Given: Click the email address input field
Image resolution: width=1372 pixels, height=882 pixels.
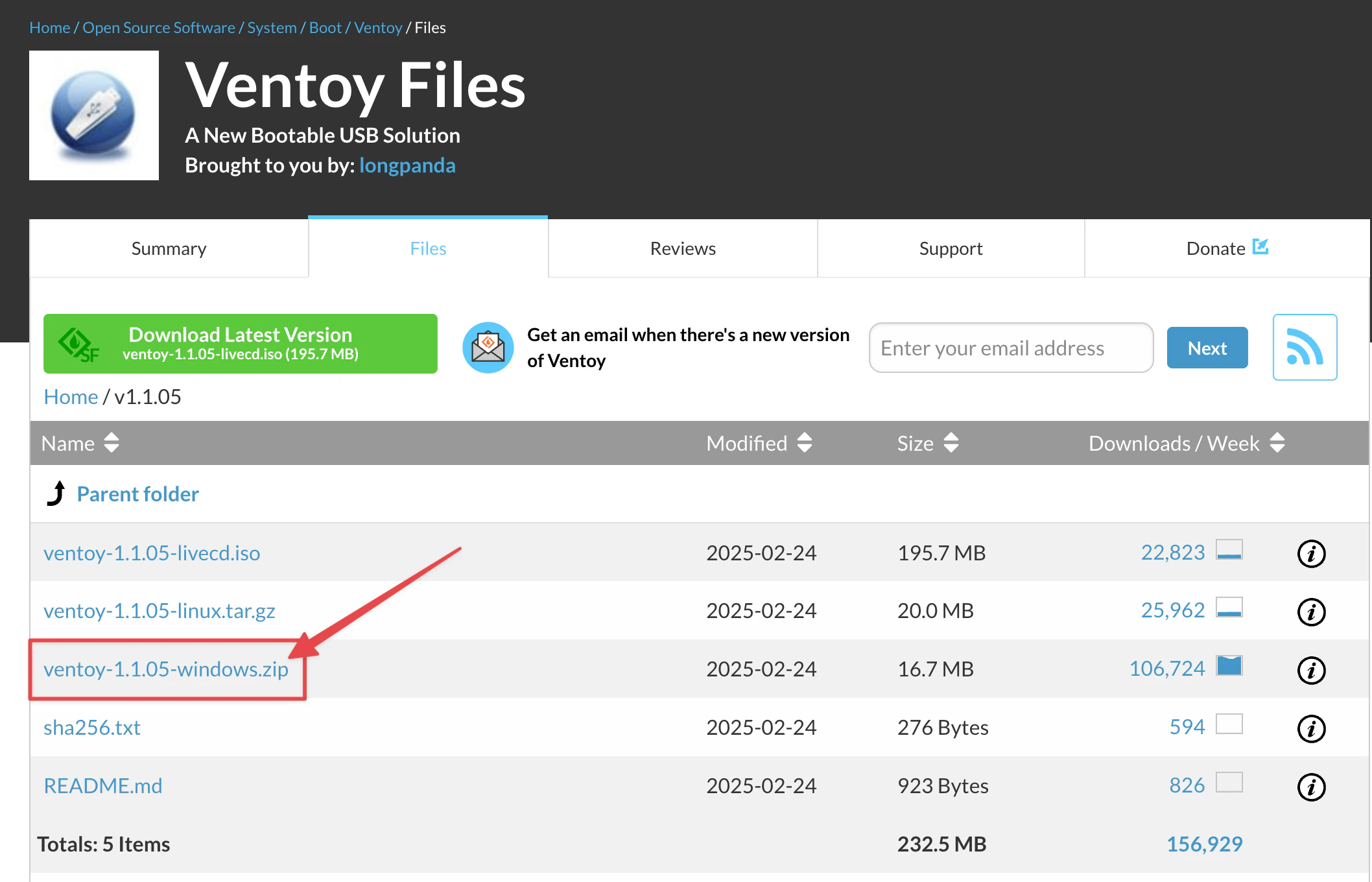Looking at the screenshot, I should (x=1011, y=348).
